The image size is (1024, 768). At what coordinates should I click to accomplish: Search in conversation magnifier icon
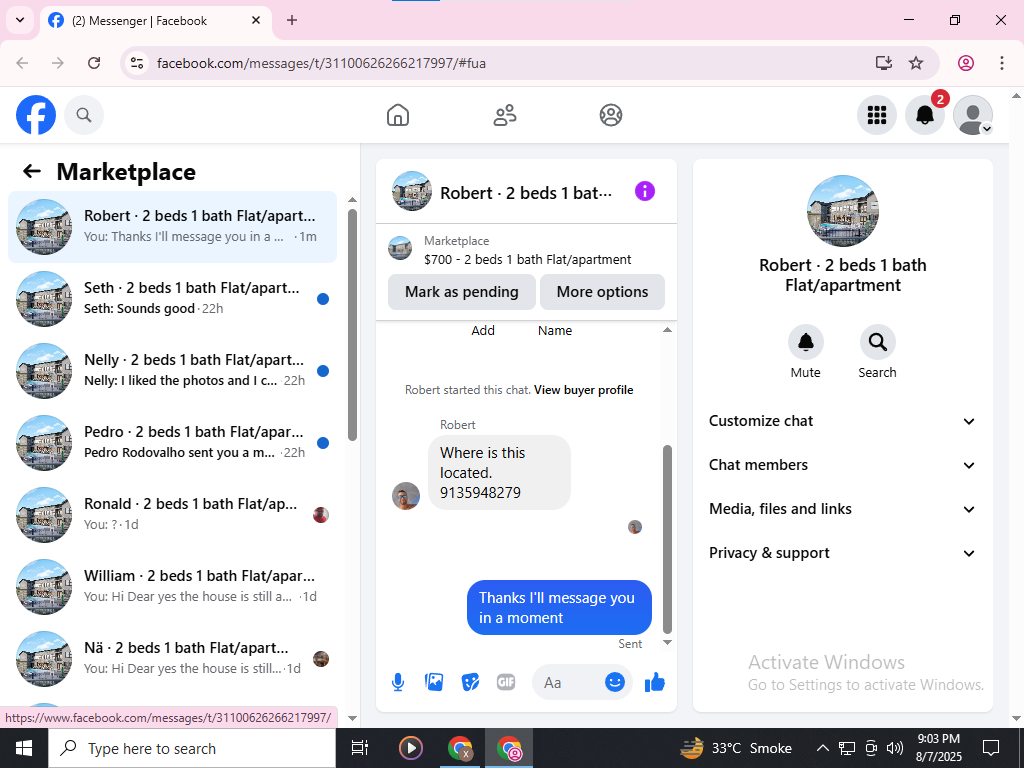(878, 342)
